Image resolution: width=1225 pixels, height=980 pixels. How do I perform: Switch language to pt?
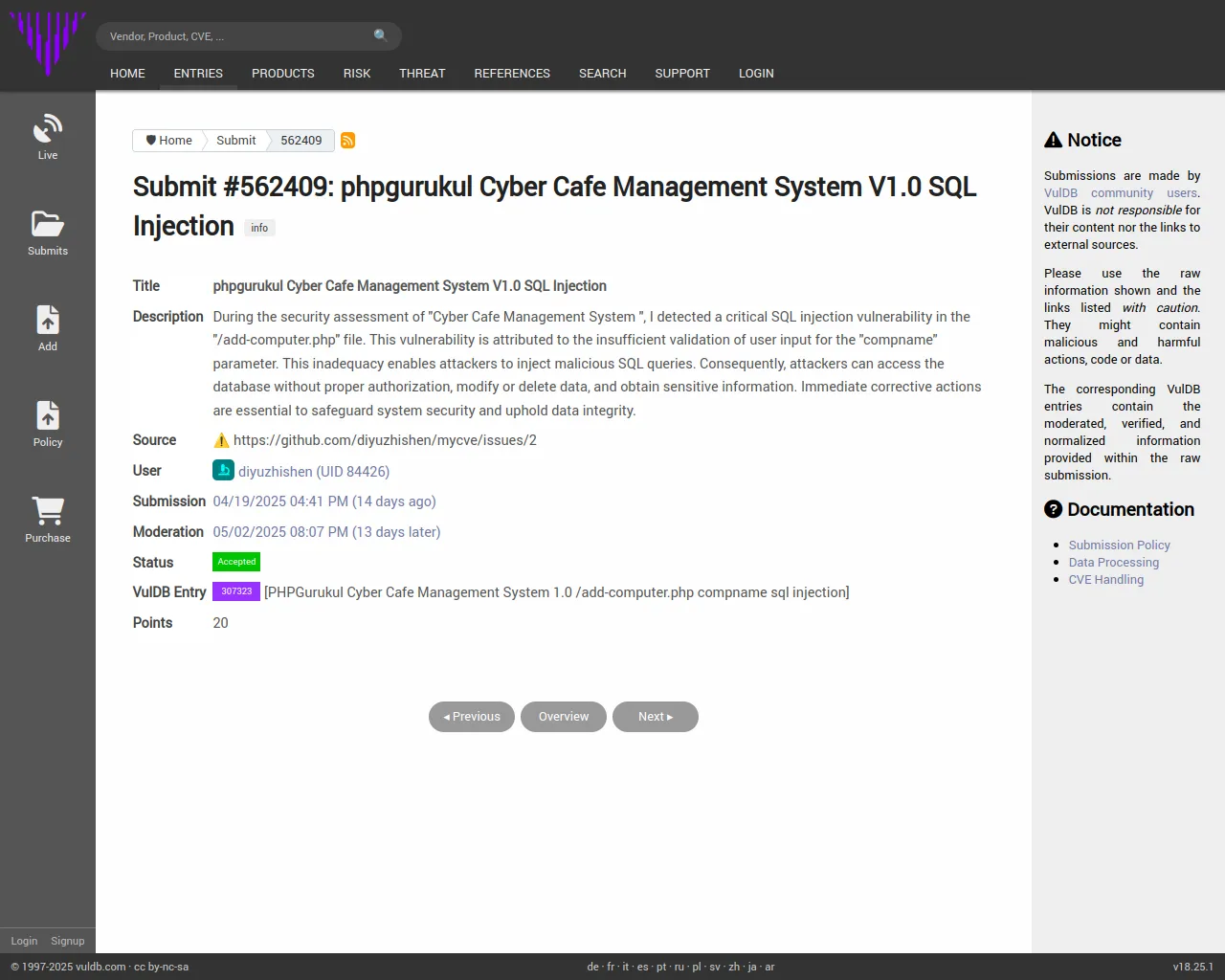661,967
